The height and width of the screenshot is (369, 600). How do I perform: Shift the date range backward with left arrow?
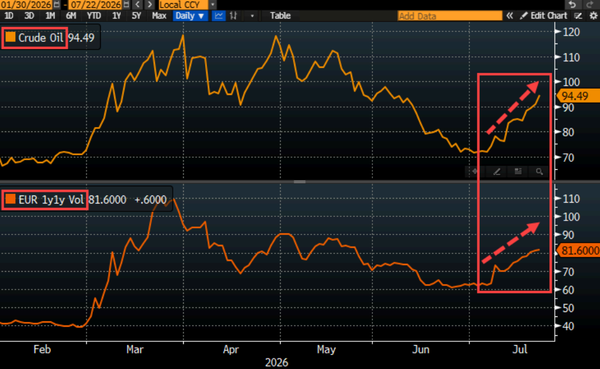pos(138,5)
